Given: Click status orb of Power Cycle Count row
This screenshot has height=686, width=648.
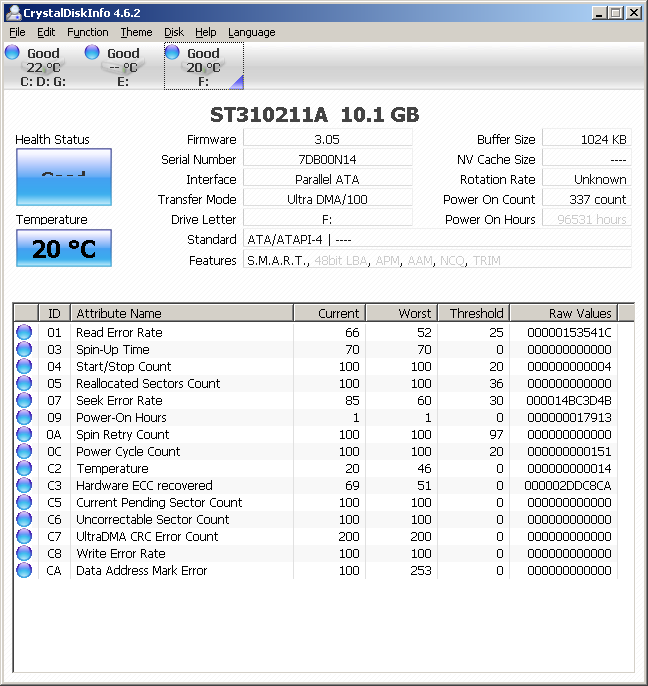Looking at the screenshot, I should (x=24, y=452).
